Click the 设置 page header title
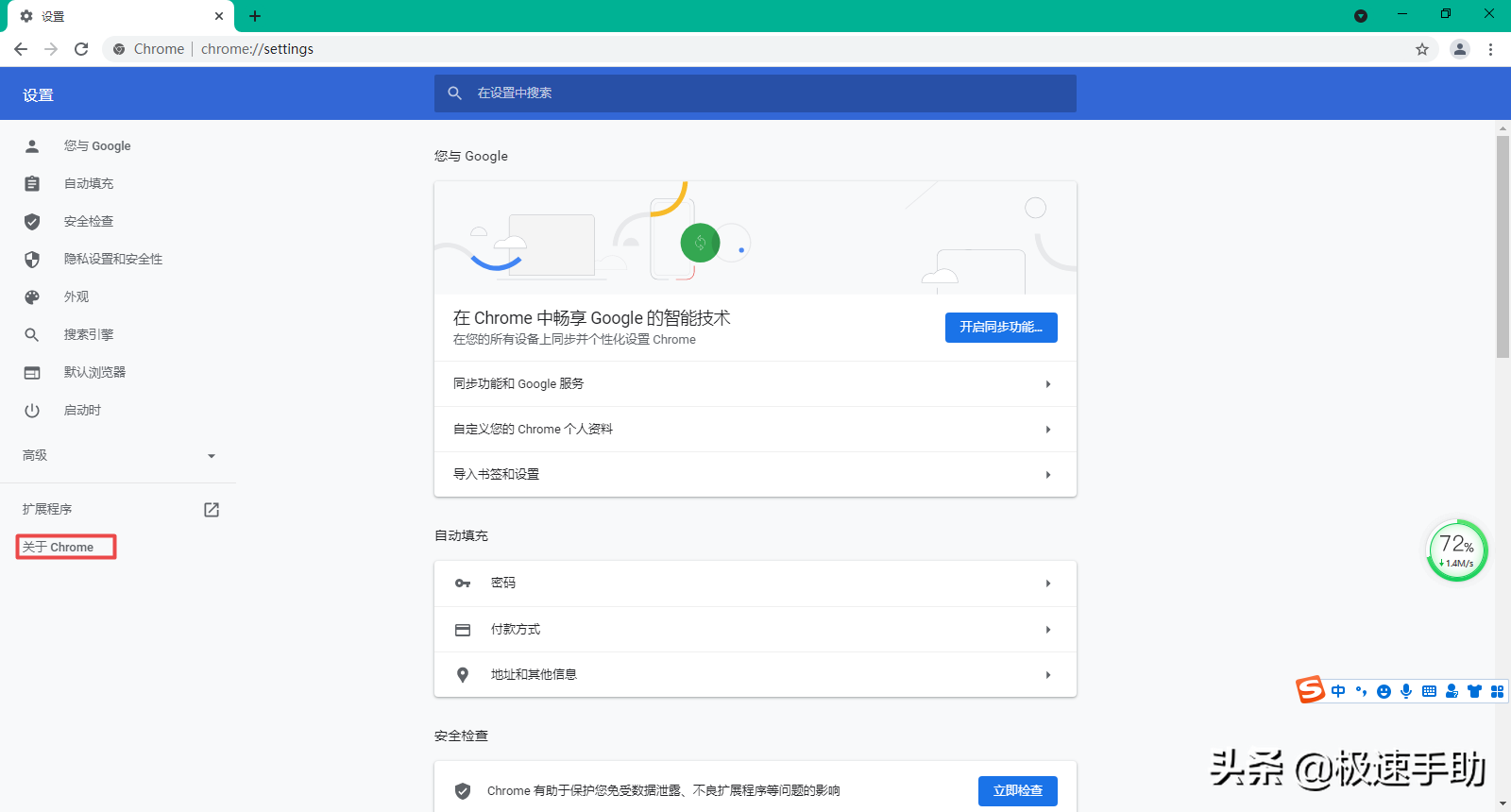Image resolution: width=1511 pixels, height=812 pixels. click(38, 95)
